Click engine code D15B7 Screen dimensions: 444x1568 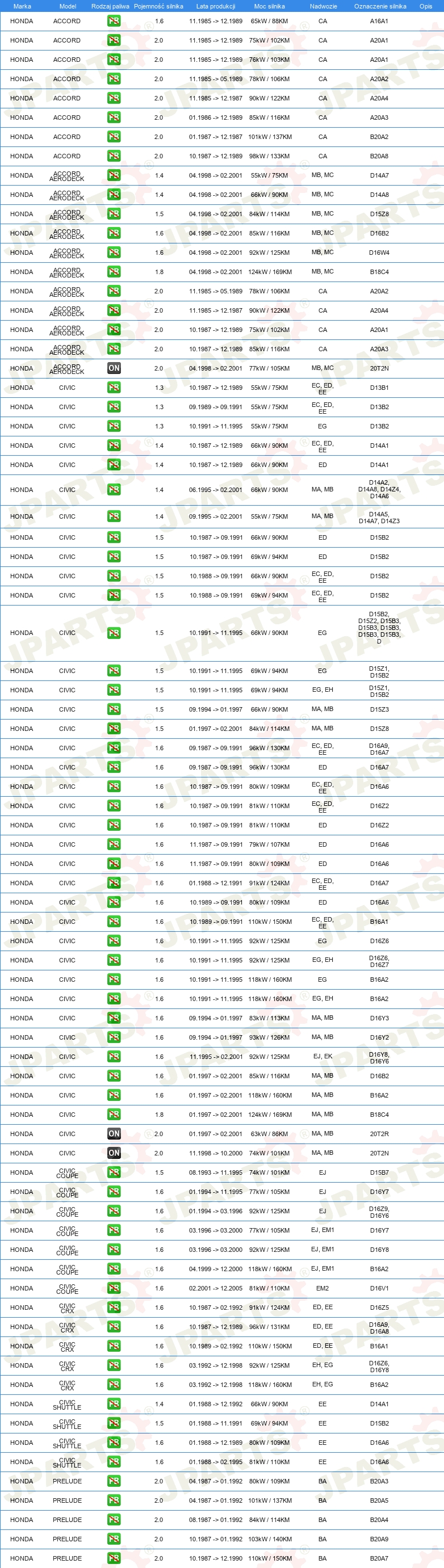tap(379, 1172)
